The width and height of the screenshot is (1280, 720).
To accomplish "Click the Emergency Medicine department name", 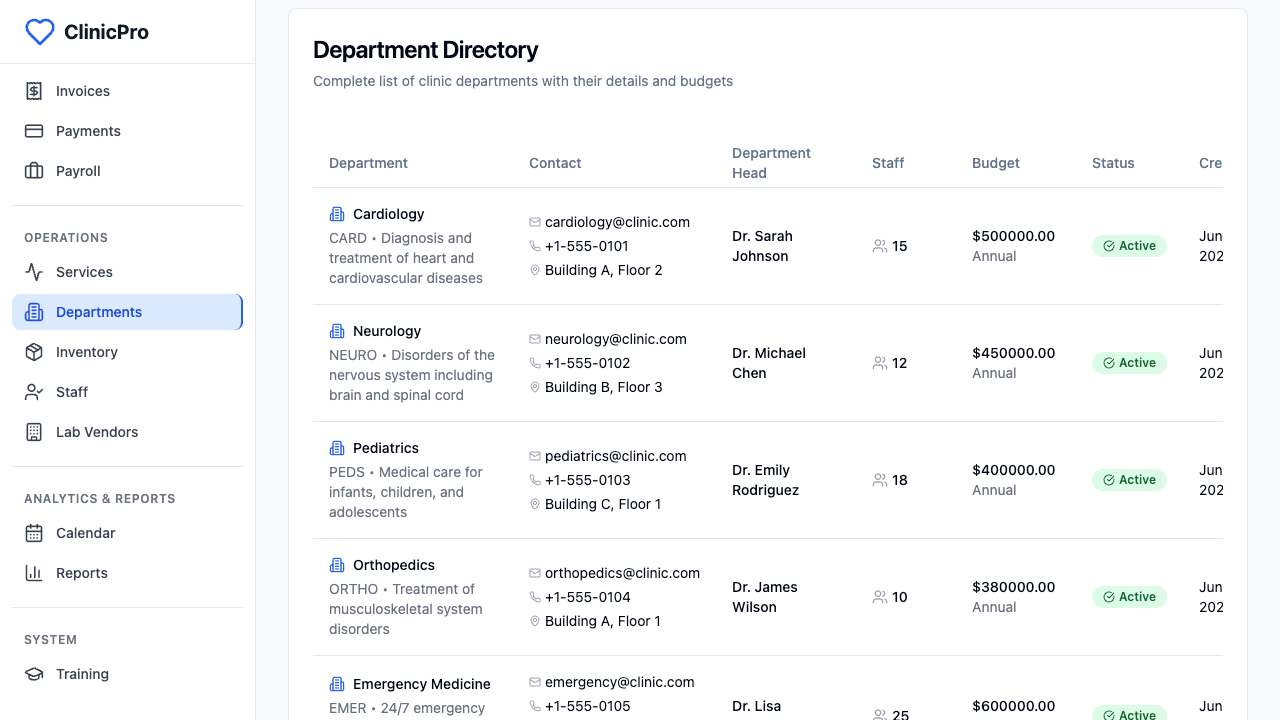I will pyautogui.click(x=422, y=684).
